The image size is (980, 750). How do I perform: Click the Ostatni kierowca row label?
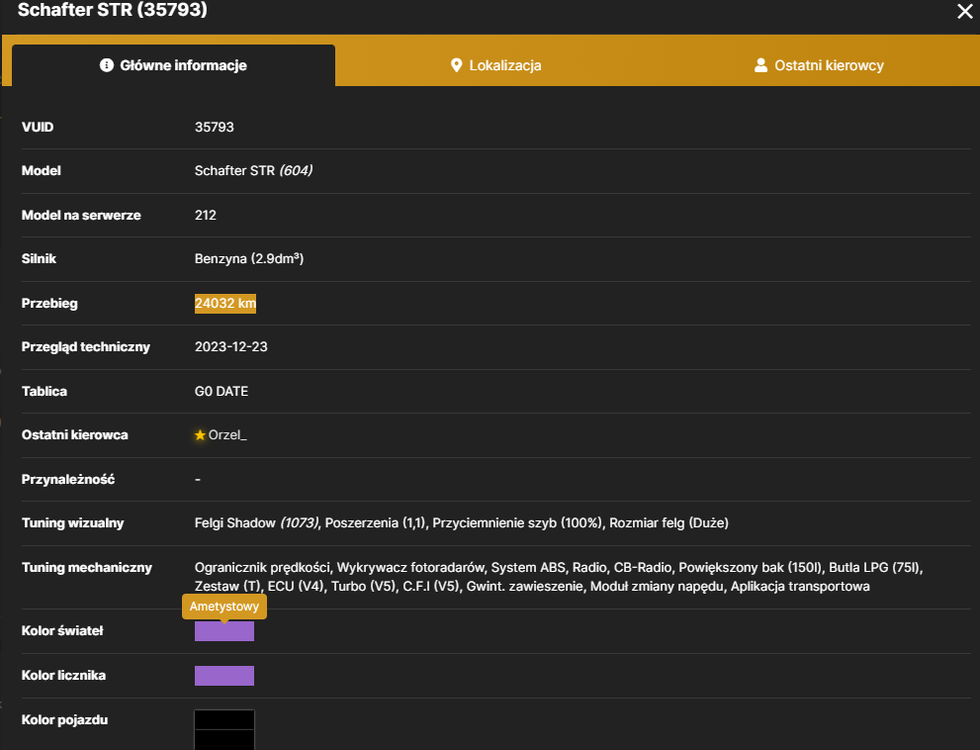[x=75, y=435]
